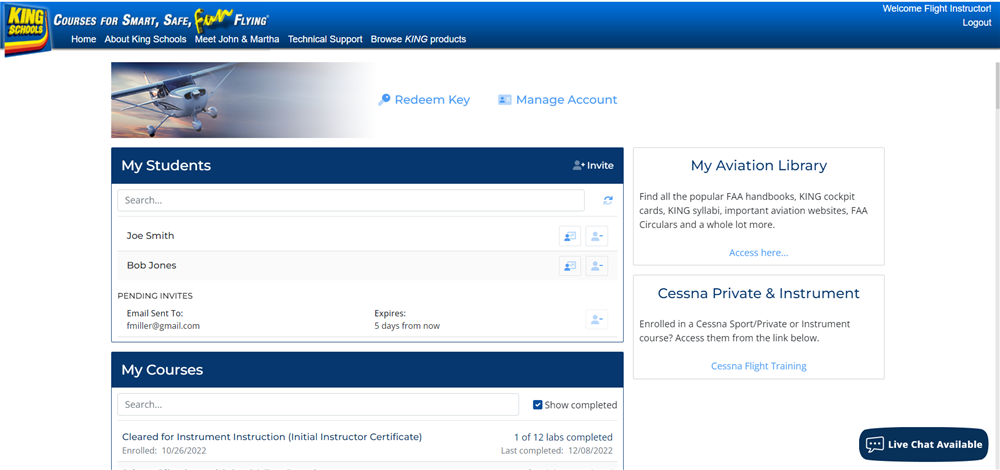Open Technical Support page
Screen dimensions: 1000x470
pos(325,39)
